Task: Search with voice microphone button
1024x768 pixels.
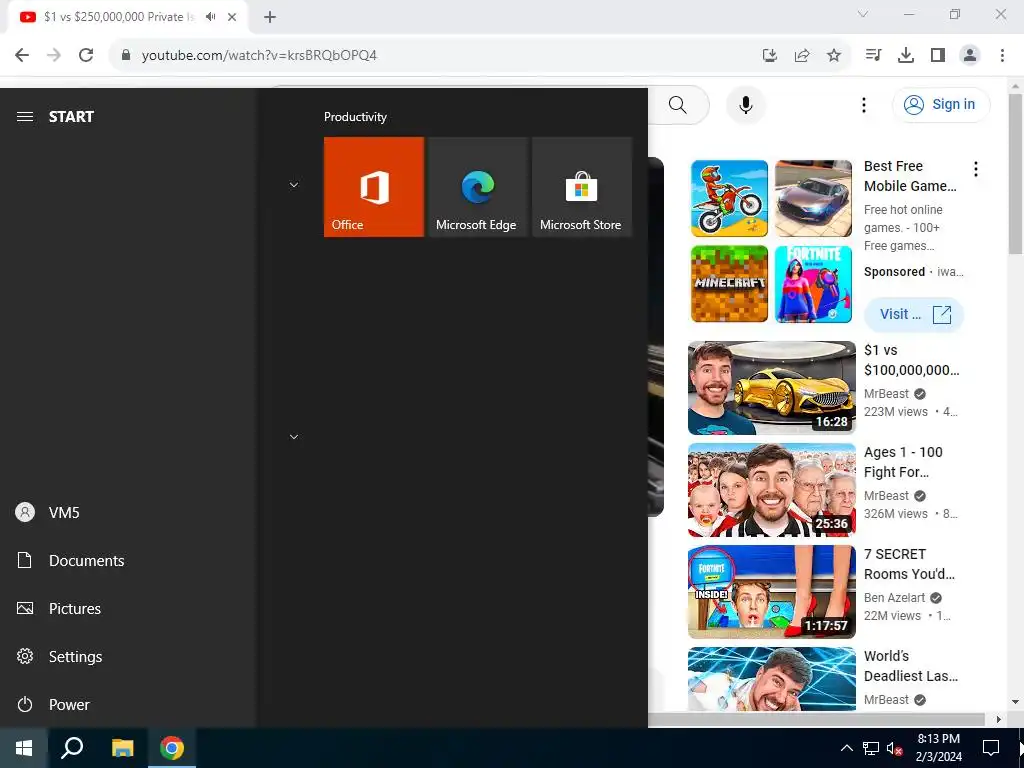Action: tap(745, 104)
